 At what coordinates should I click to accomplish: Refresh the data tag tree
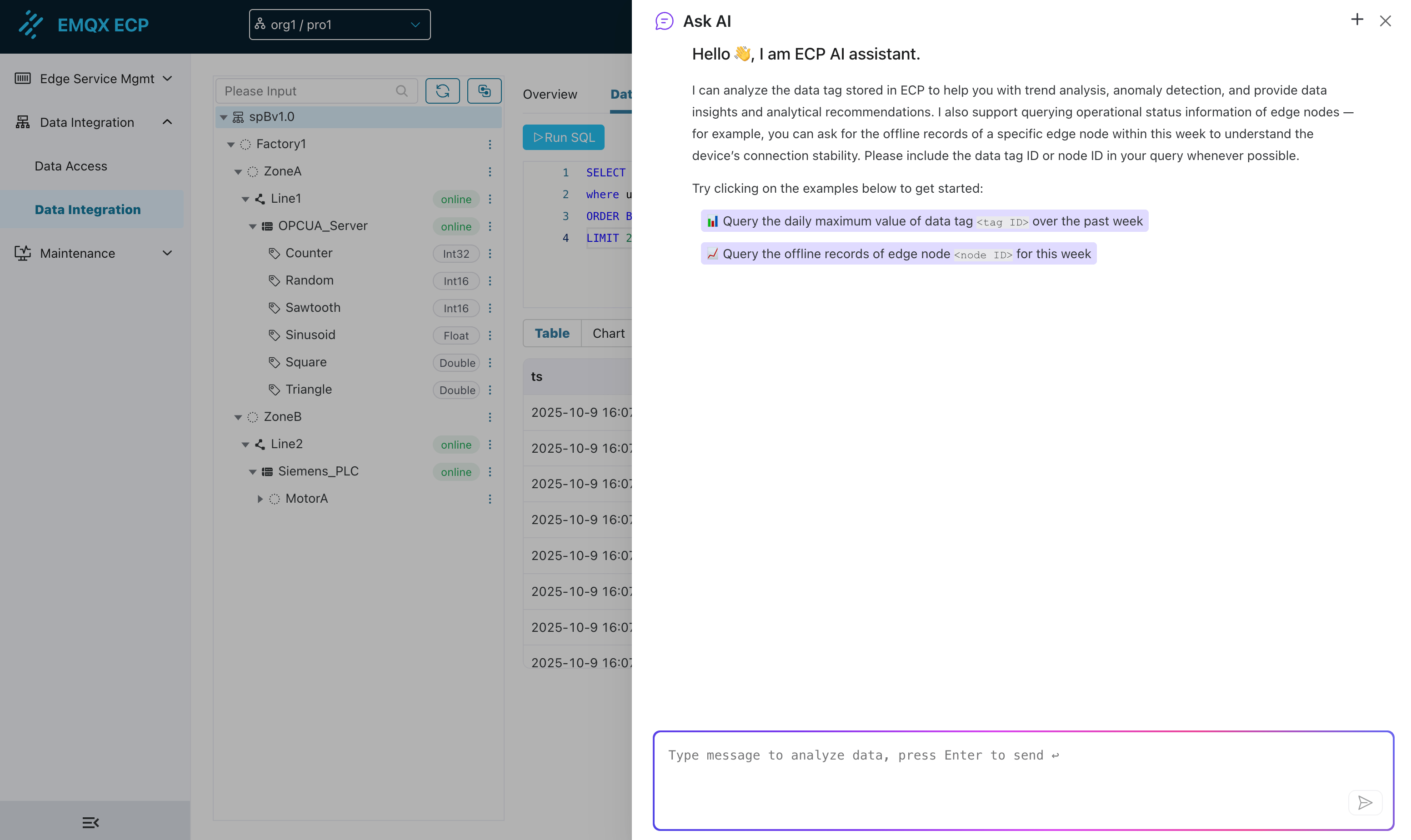443,90
